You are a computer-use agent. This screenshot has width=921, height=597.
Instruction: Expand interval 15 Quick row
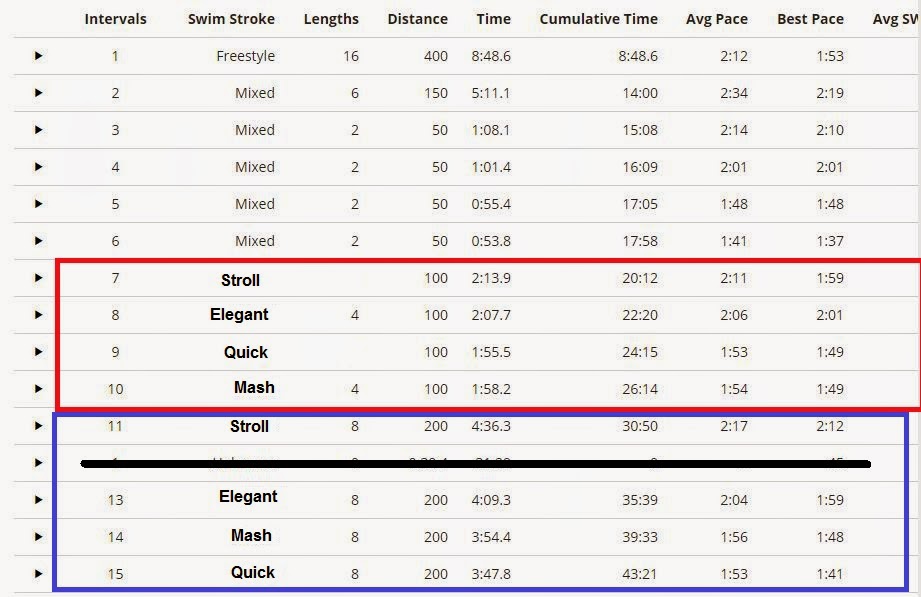(38, 574)
